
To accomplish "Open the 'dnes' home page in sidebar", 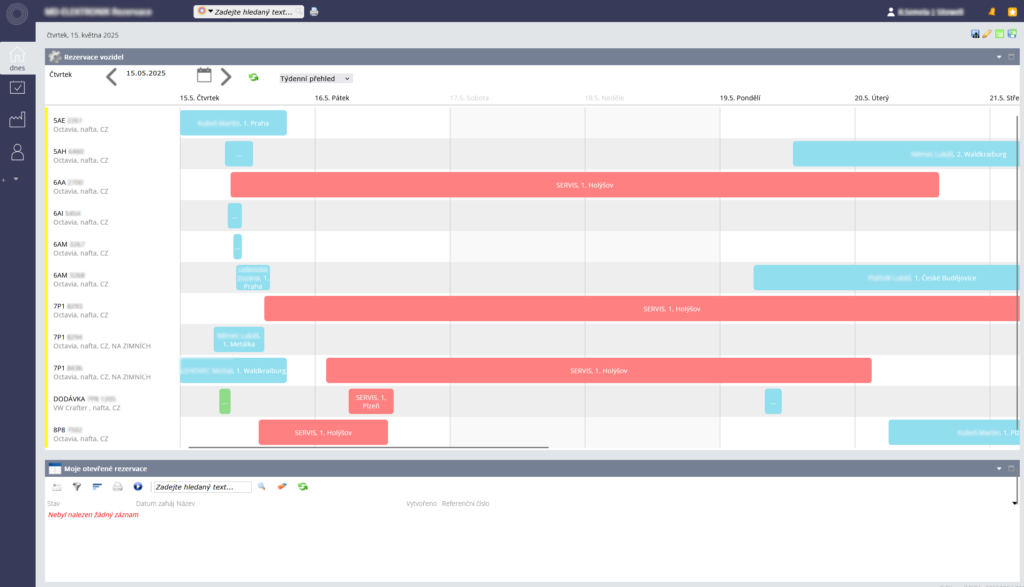I will (17, 58).
